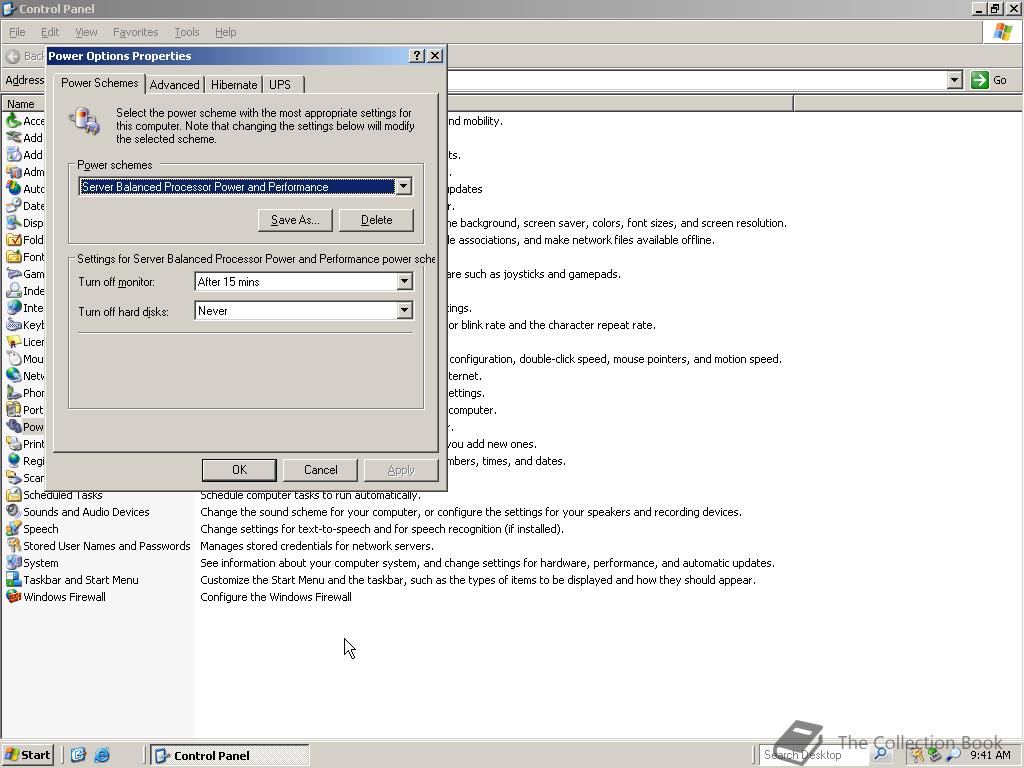The width and height of the screenshot is (1024, 768).
Task: Click the Cancel button
Action: 321,470
